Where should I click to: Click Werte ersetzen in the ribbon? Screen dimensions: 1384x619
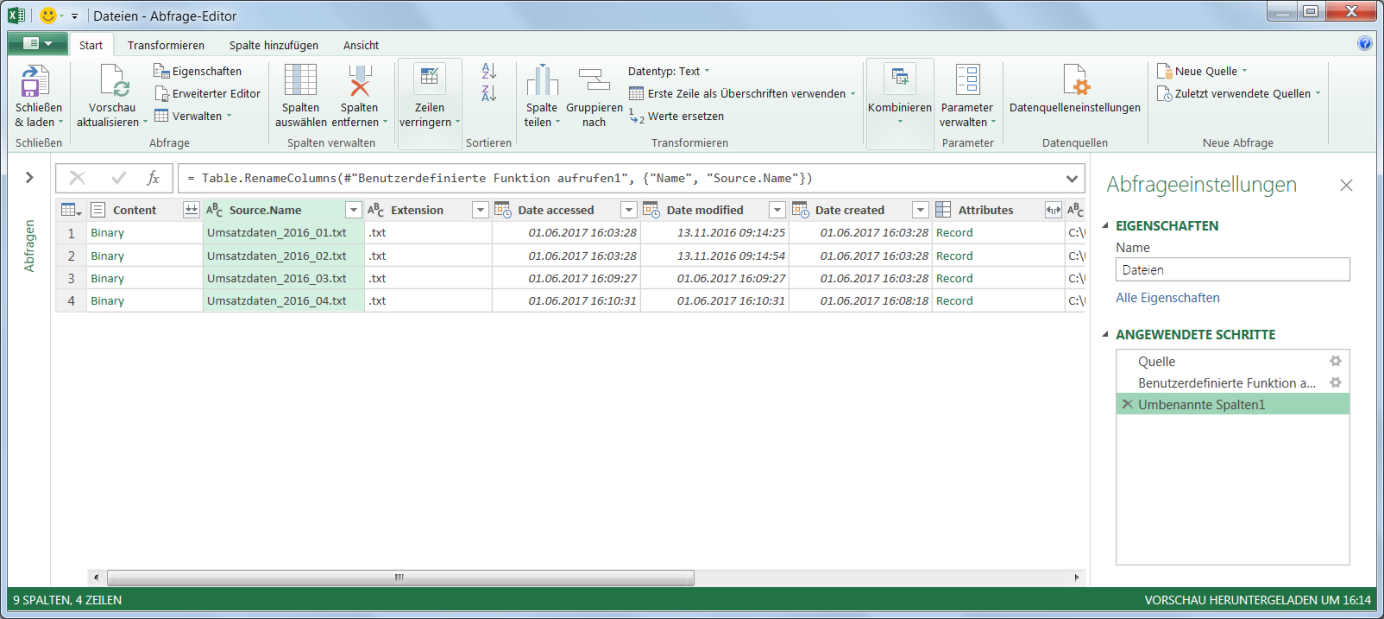tap(676, 116)
